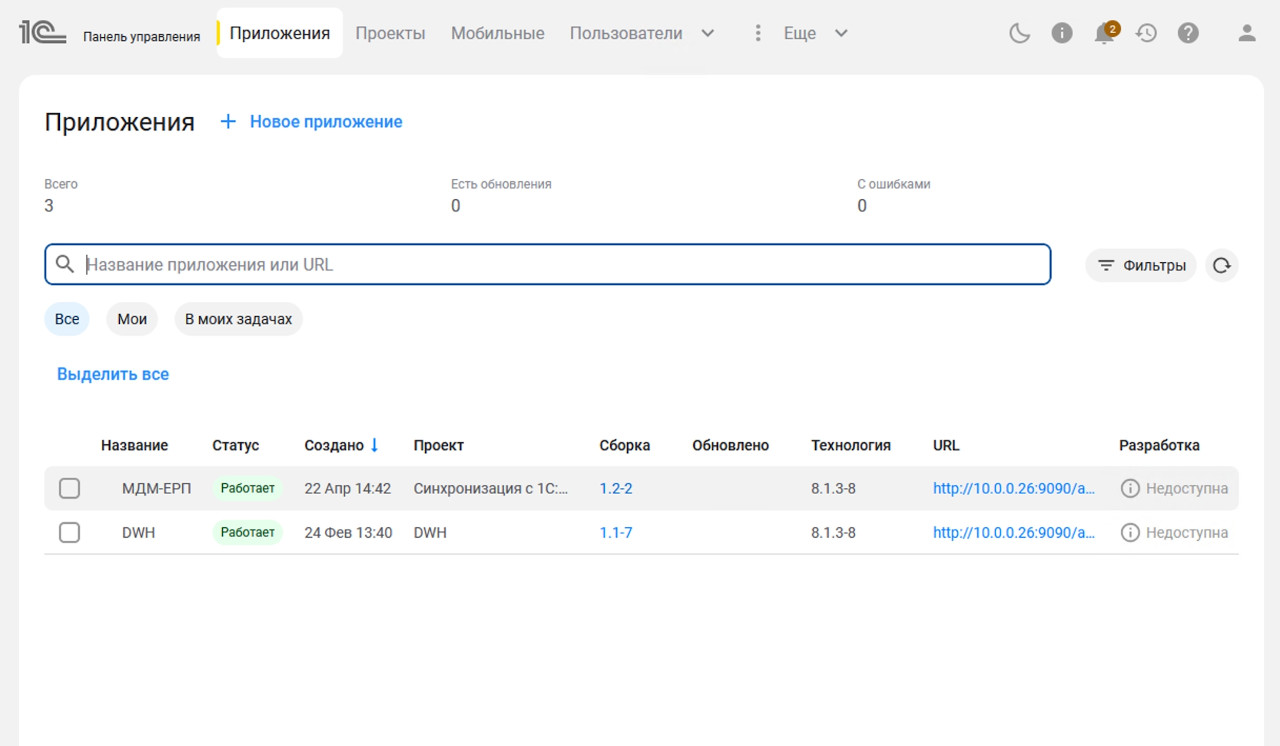Image resolution: width=1280 pixels, height=746 pixels.
Task: Click the three-dot menu icon before Еще
Action: pyautogui.click(x=758, y=33)
